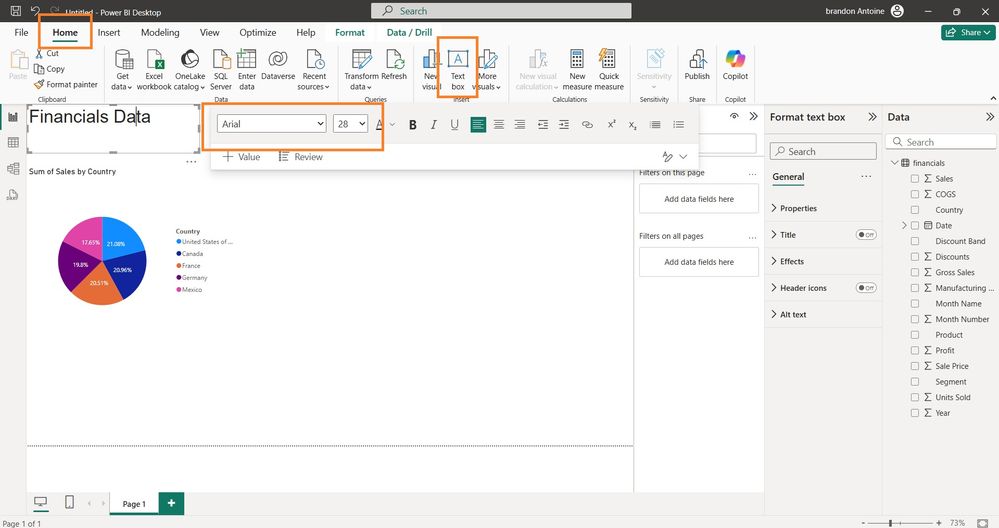Check the Units Sold field
The image size is (999, 528).
[x=915, y=397]
